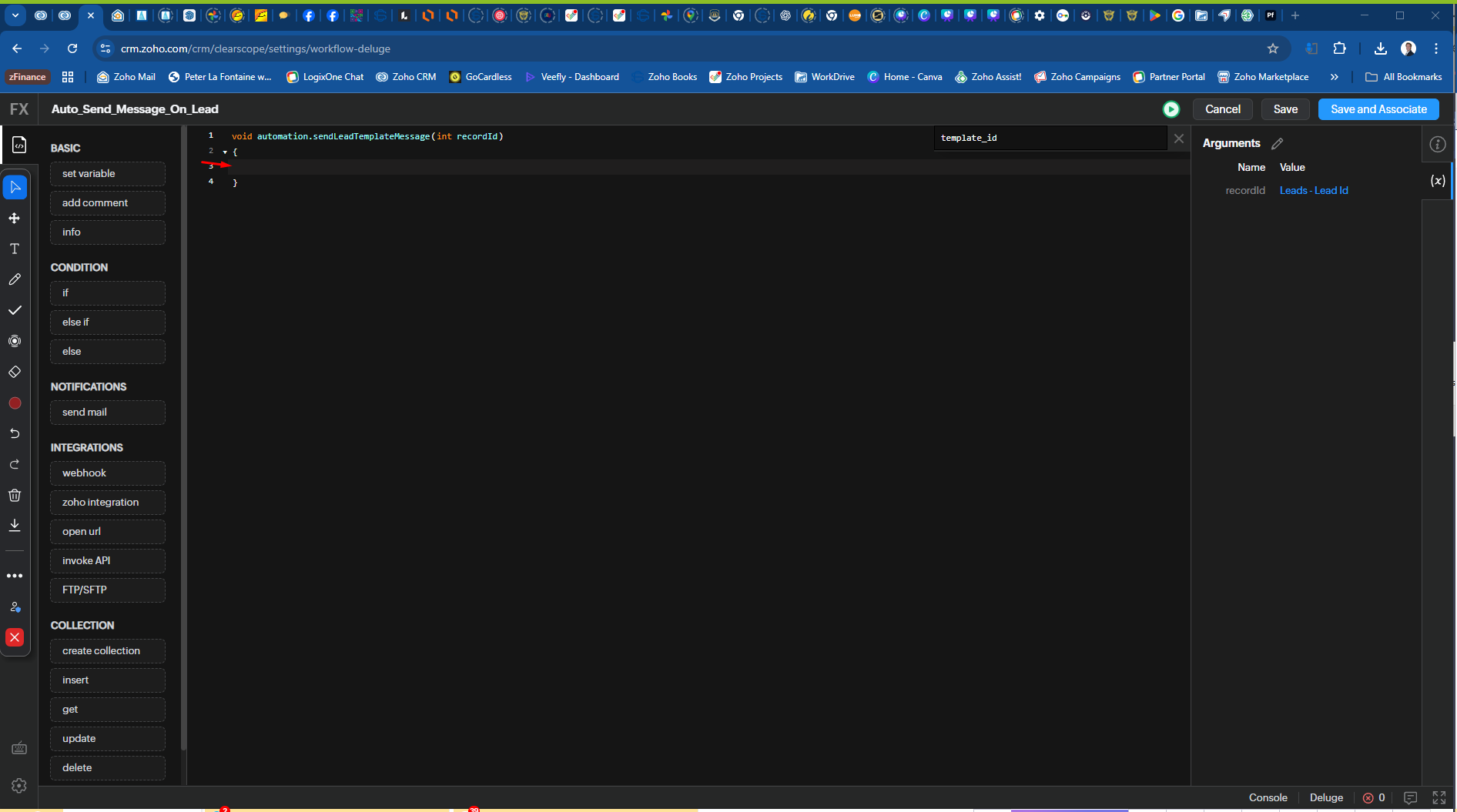
Task: Close the template_id search box
Action: tap(1179, 139)
